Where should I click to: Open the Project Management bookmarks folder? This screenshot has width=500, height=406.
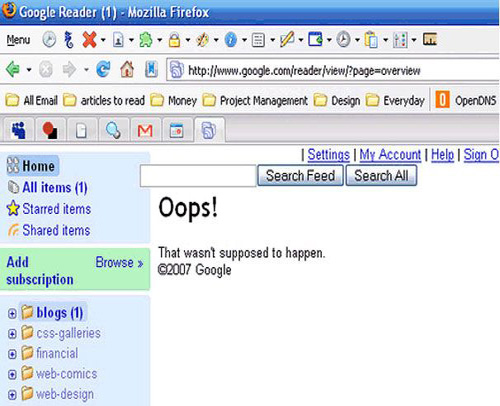pyautogui.click(x=255, y=100)
